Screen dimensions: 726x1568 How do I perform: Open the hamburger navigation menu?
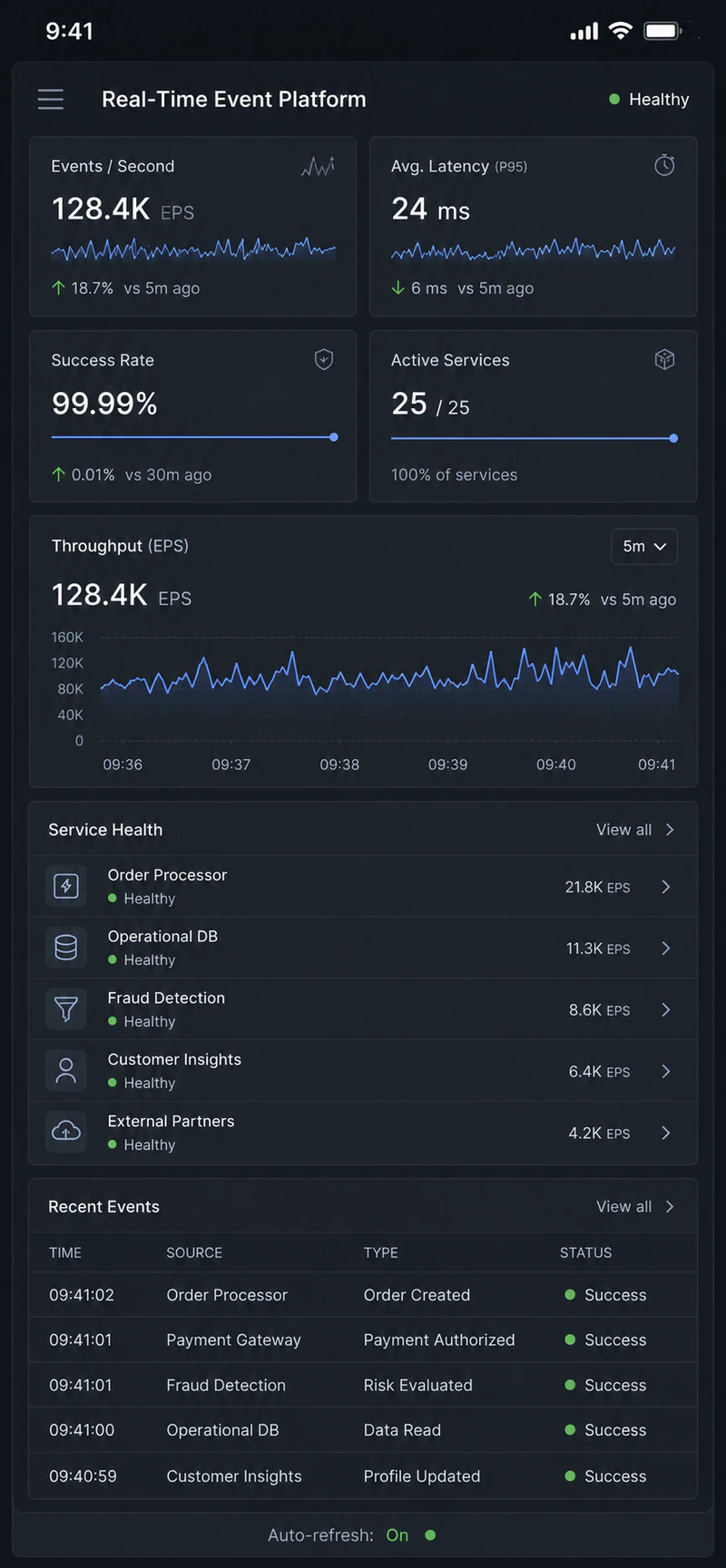(51, 99)
